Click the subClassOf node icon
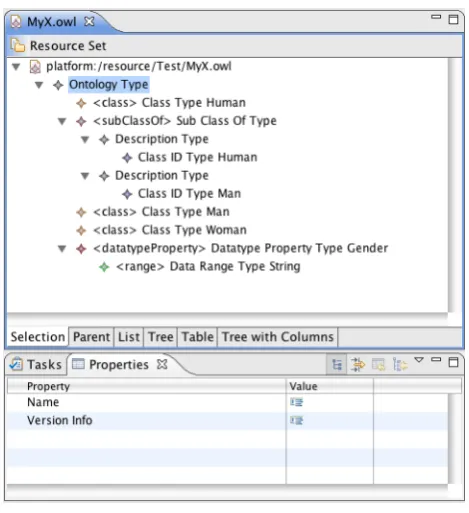The image size is (469, 513). point(81,121)
